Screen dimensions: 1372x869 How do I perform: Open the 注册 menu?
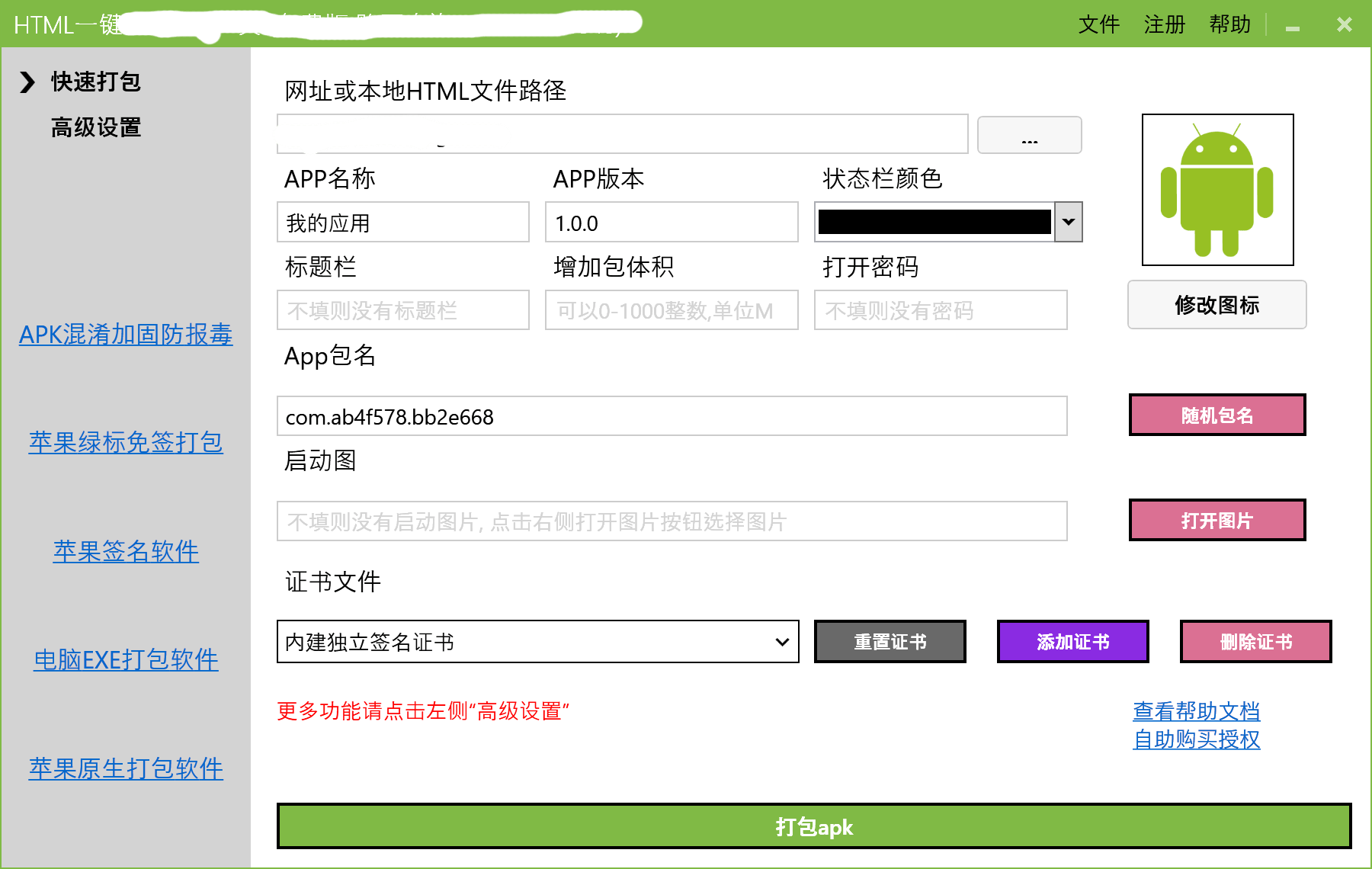pyautogui.click(x=1164, y=25)
